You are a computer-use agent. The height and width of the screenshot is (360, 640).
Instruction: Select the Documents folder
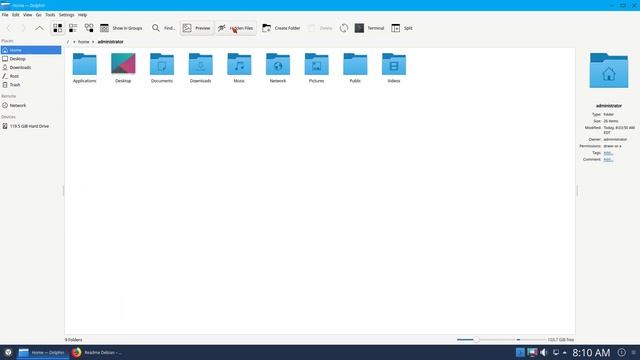(162, 68)
